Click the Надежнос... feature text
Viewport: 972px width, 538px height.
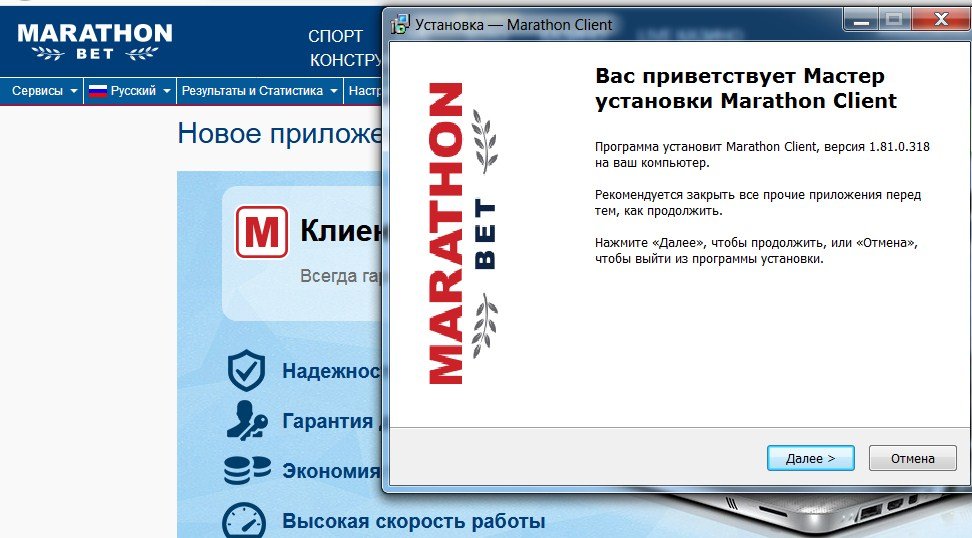[x=332, y=371]
